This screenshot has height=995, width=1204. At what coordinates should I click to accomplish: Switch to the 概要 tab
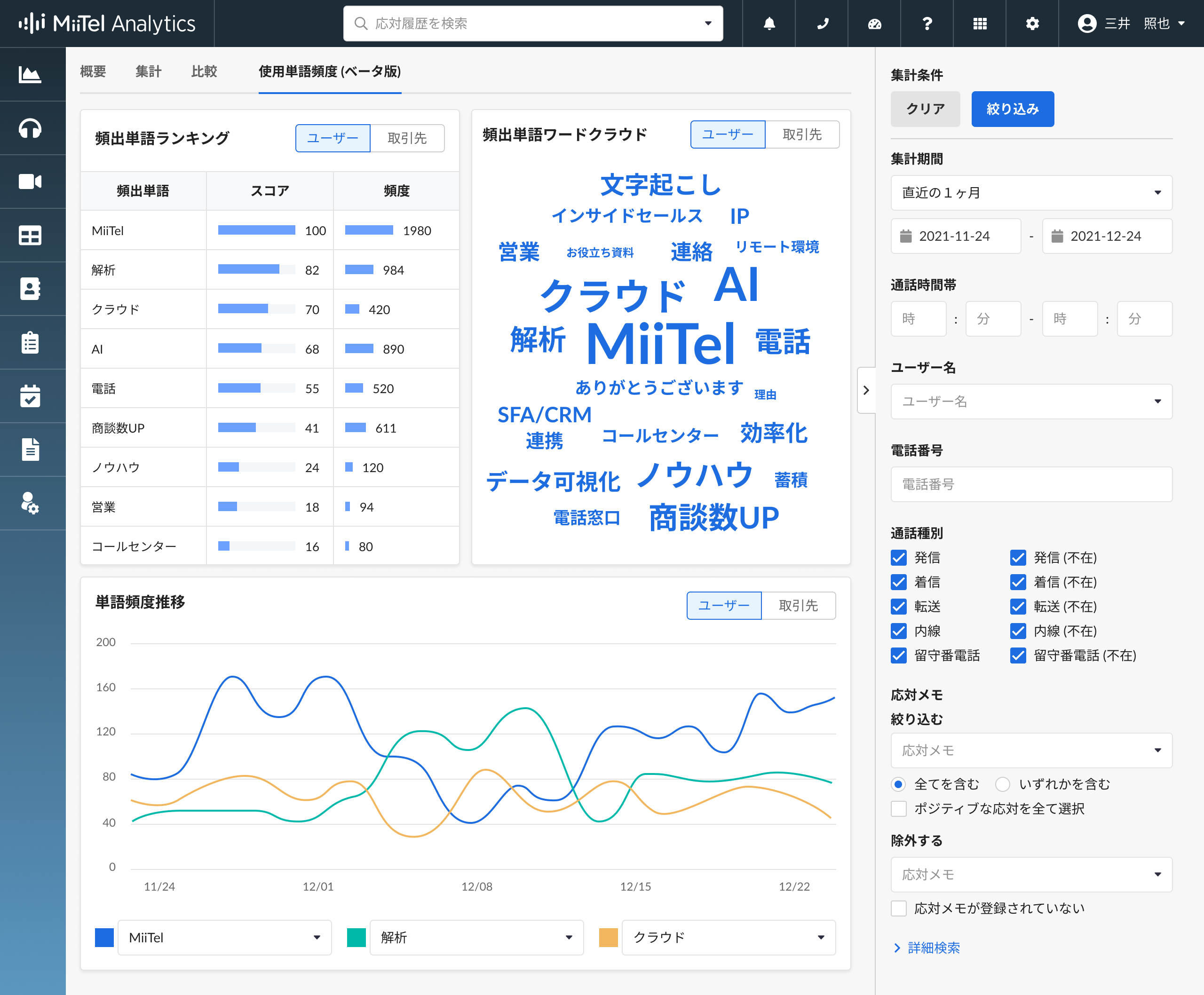click(93, 71)
